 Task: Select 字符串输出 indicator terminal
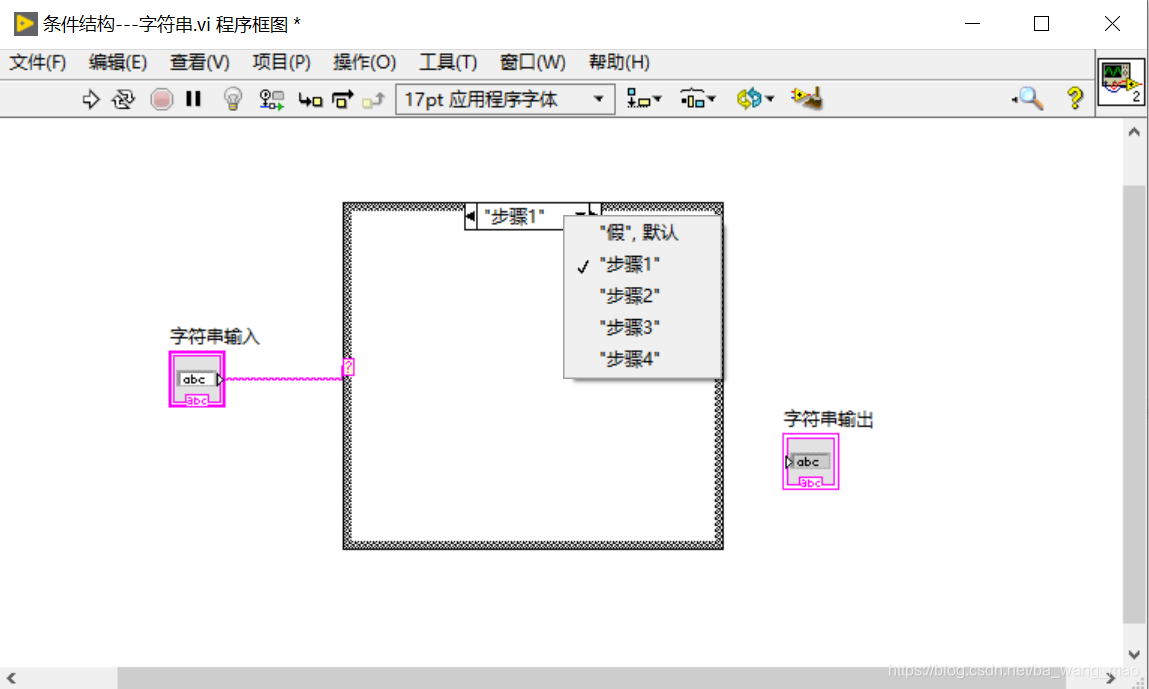810,462
